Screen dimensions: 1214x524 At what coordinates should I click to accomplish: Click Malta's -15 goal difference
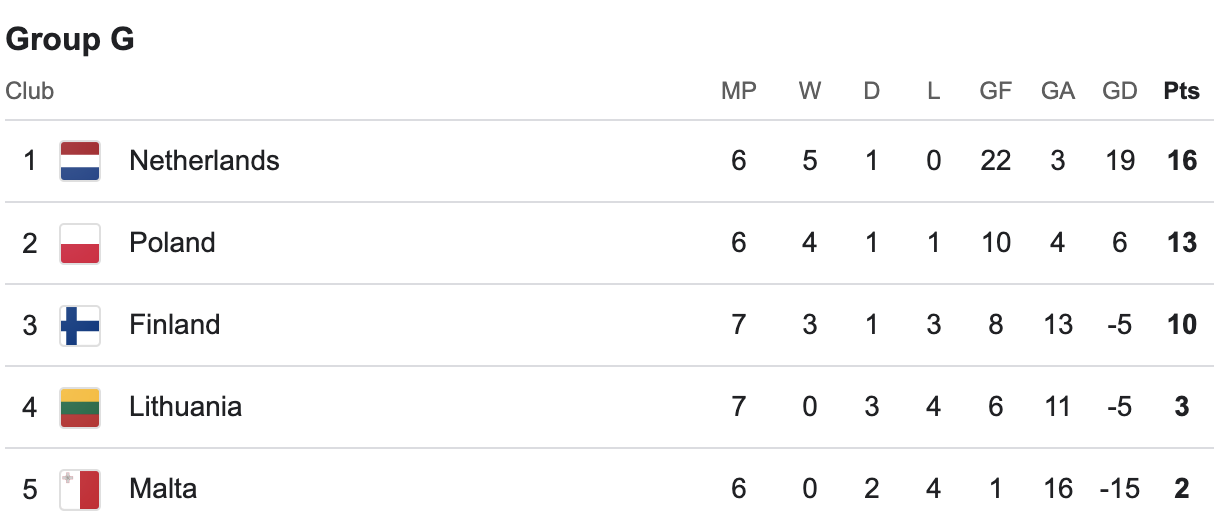coord(1120,489)
